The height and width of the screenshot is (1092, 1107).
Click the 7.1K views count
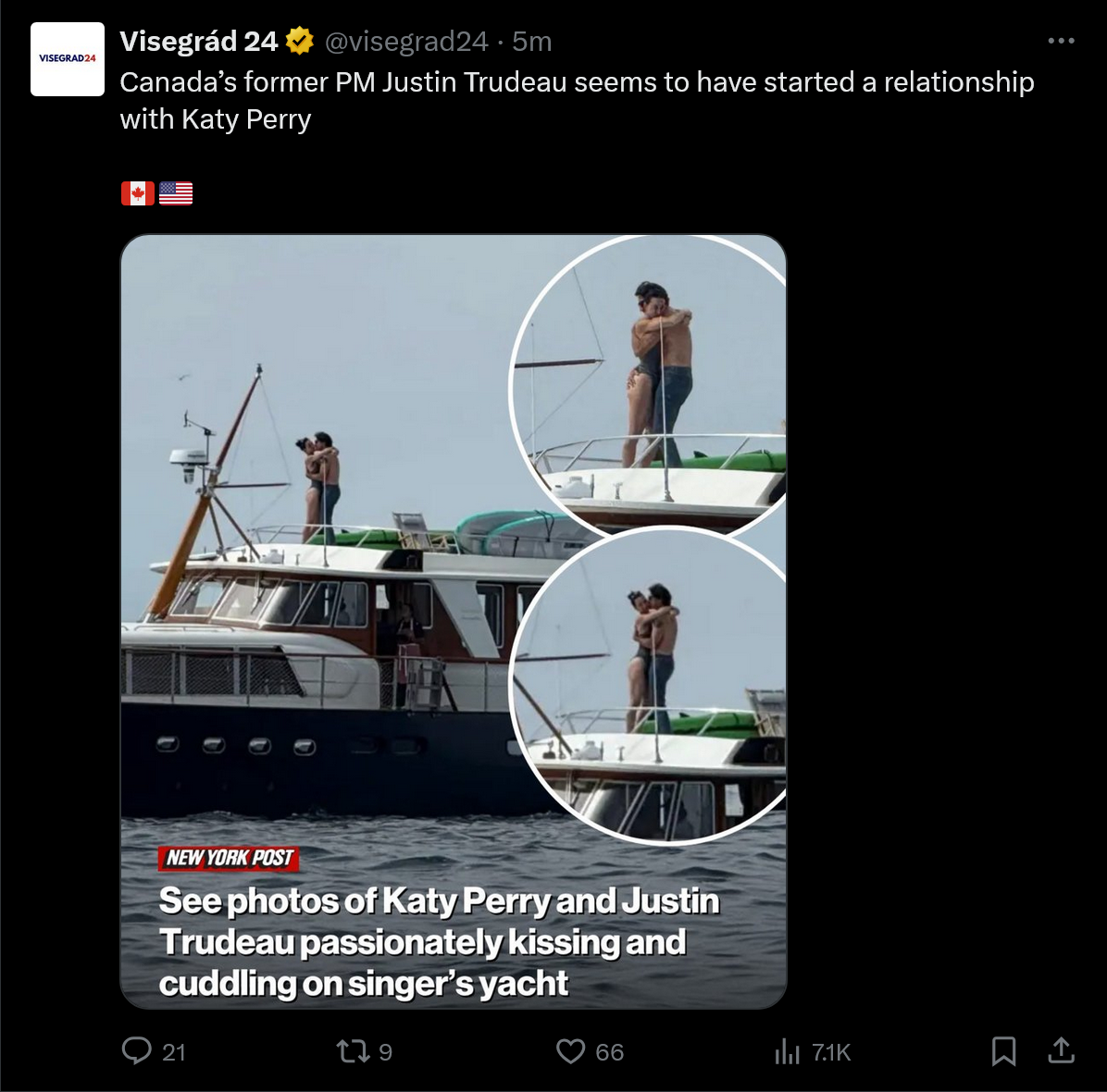click(x=830, y=1052)
